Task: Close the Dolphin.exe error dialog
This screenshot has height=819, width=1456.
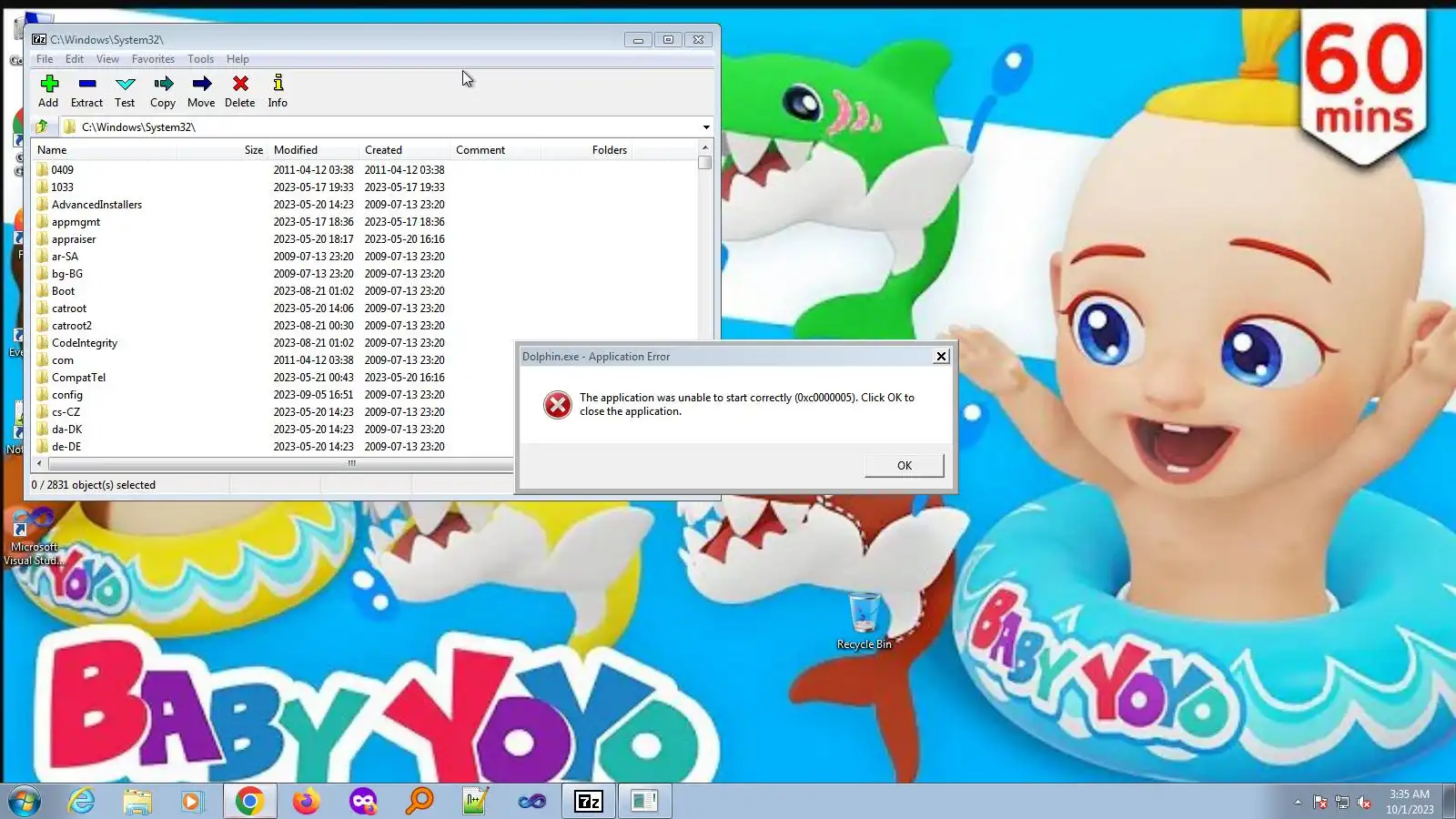Action: (942, 357)
